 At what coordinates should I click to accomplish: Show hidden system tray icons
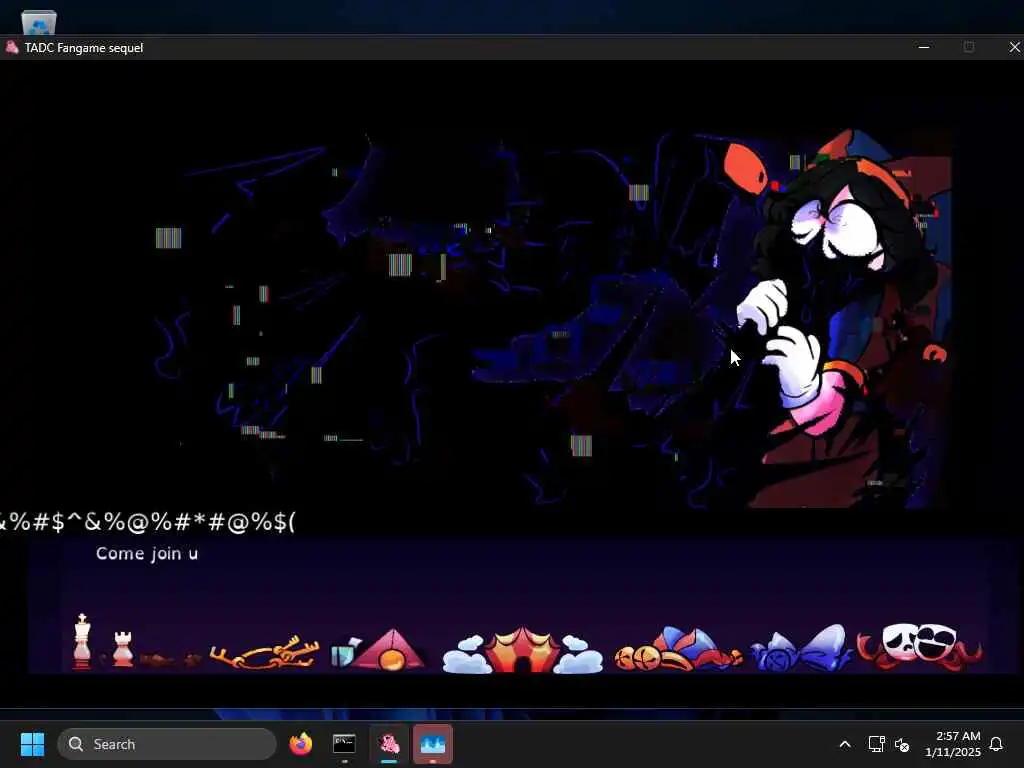pos(844,744)
